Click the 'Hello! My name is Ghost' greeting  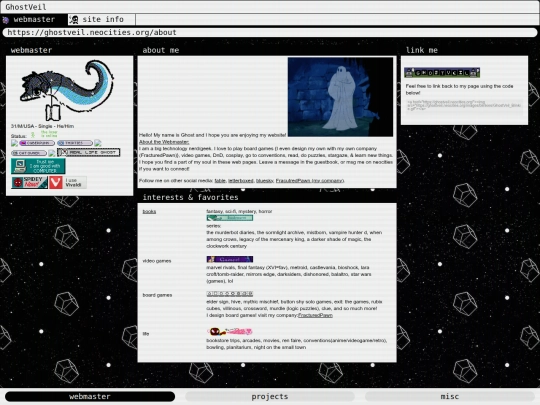pos(212,135)
